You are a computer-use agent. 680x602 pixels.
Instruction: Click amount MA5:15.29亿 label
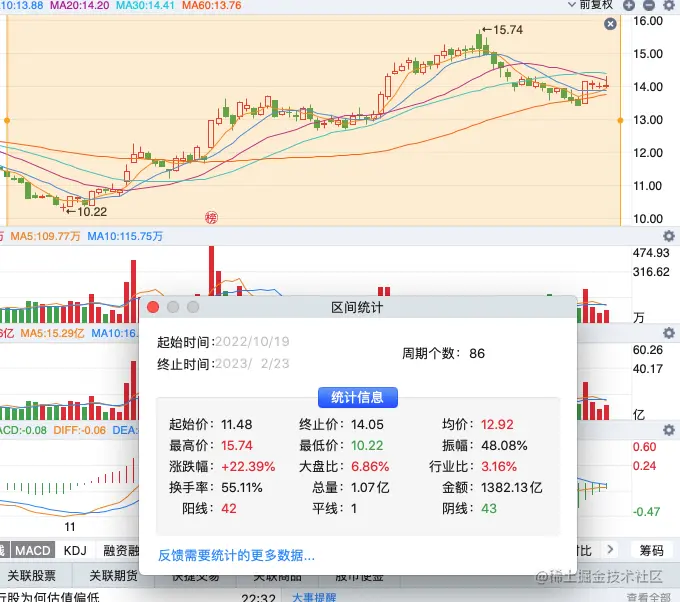52,333
